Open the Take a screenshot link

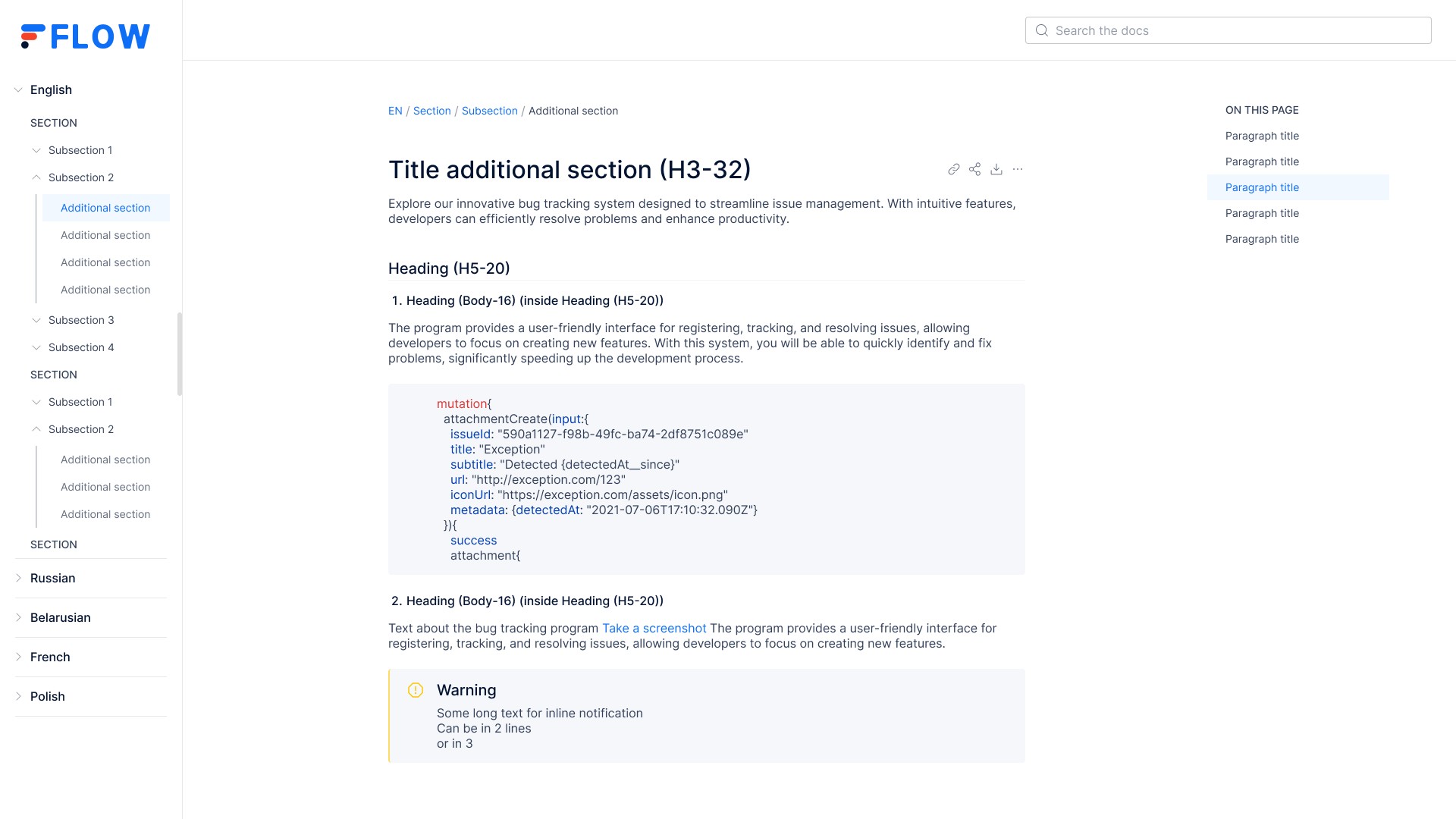pos(654,628)
